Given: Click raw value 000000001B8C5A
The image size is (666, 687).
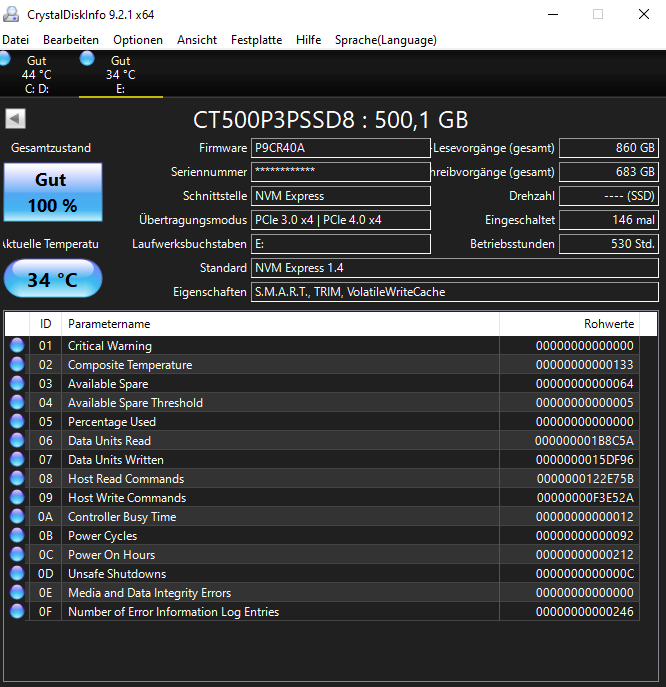Looking at the screenshot, I should (x=584, y=441).
